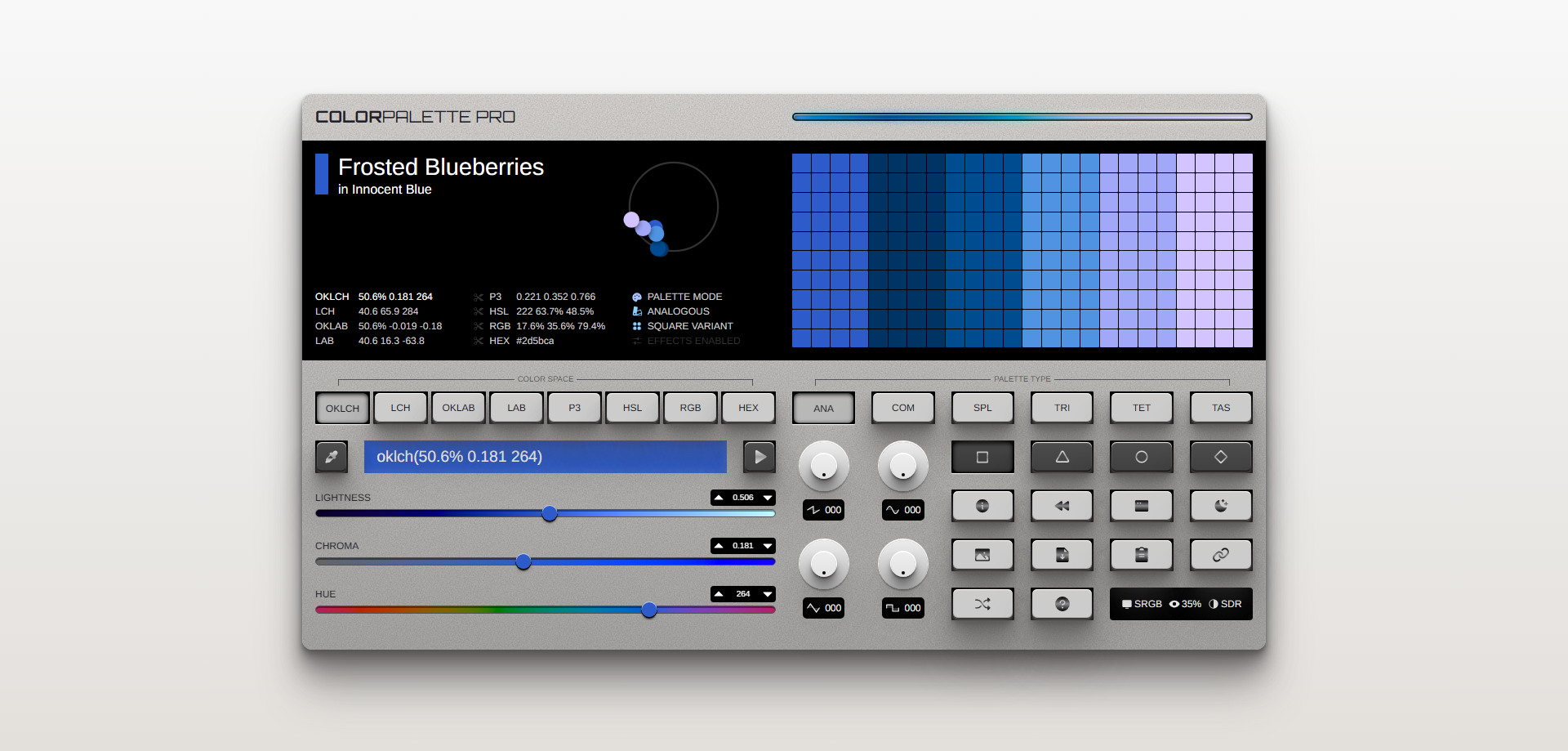Click the oklch color input field
The height and width of the screenshot is (751, 1568).
coord(545,457)
